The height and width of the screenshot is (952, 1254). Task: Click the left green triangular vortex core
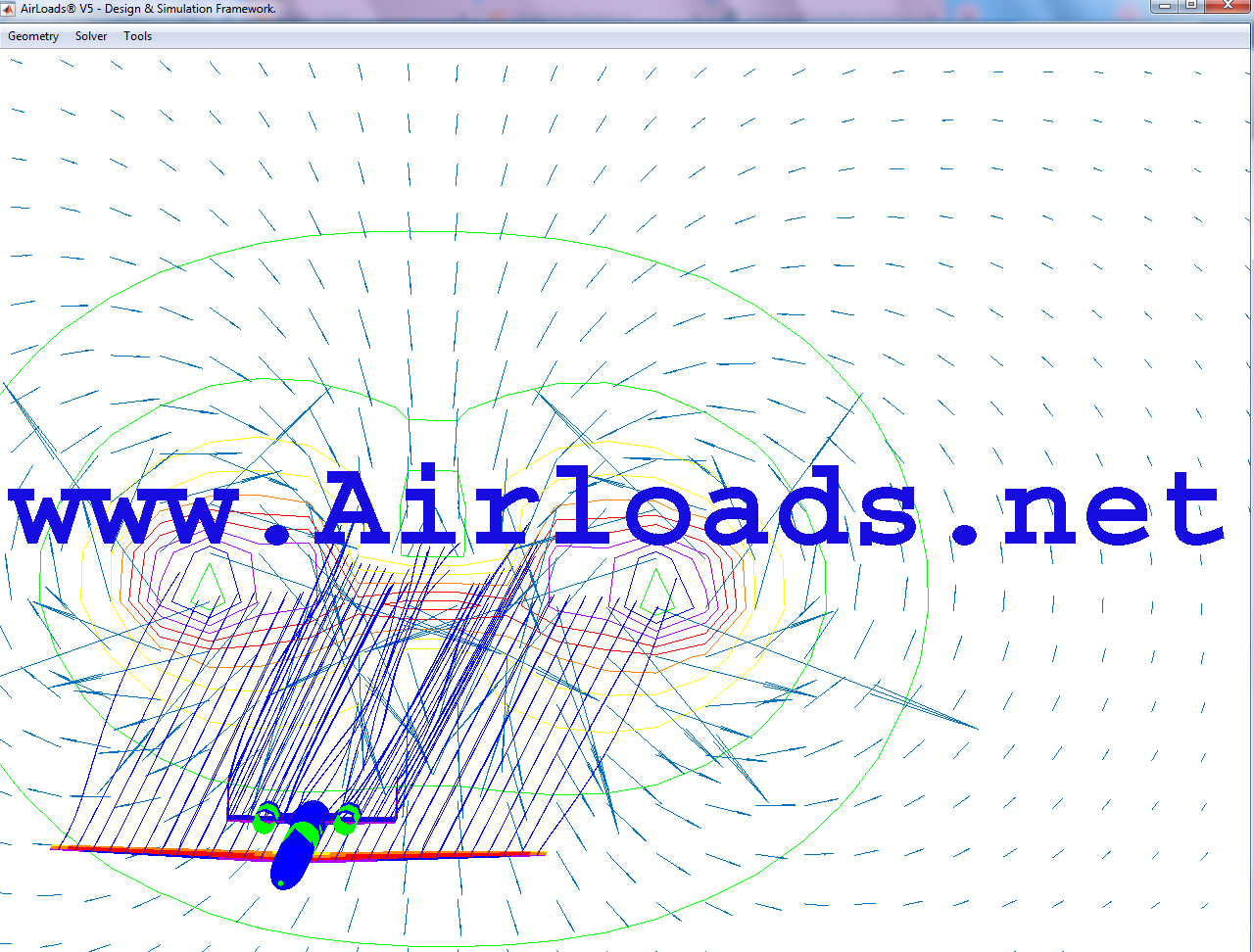tap(206, 587)
